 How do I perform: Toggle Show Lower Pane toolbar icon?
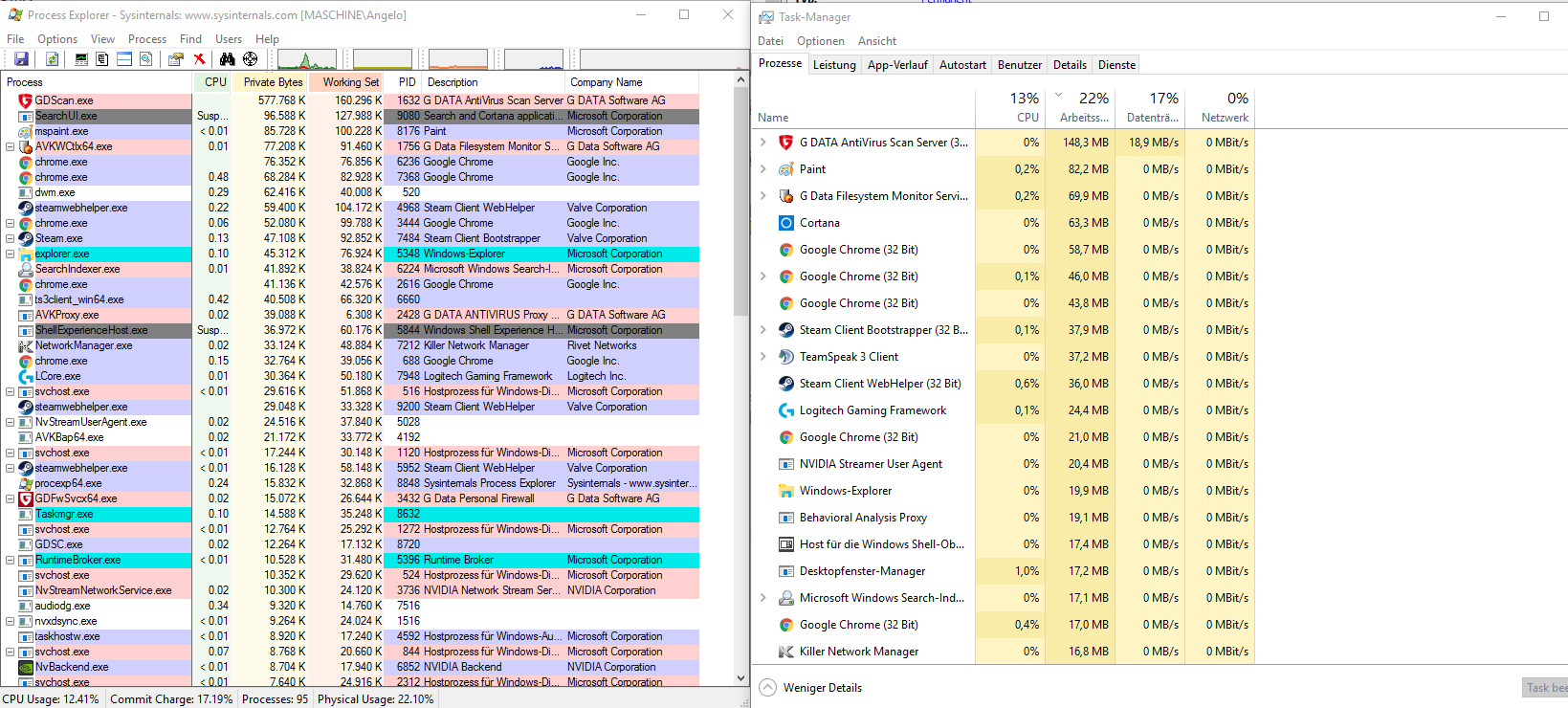pos(124,59)
